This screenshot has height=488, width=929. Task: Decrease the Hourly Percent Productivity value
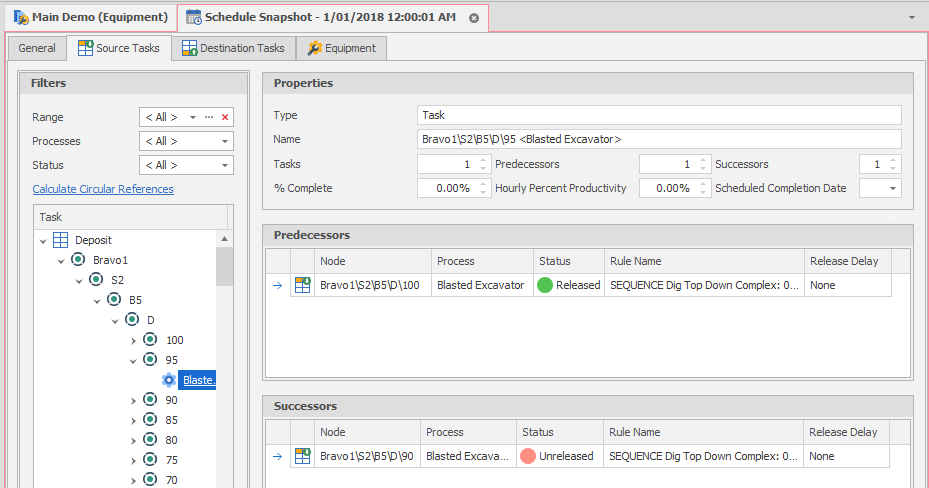(x=703, y=192)
